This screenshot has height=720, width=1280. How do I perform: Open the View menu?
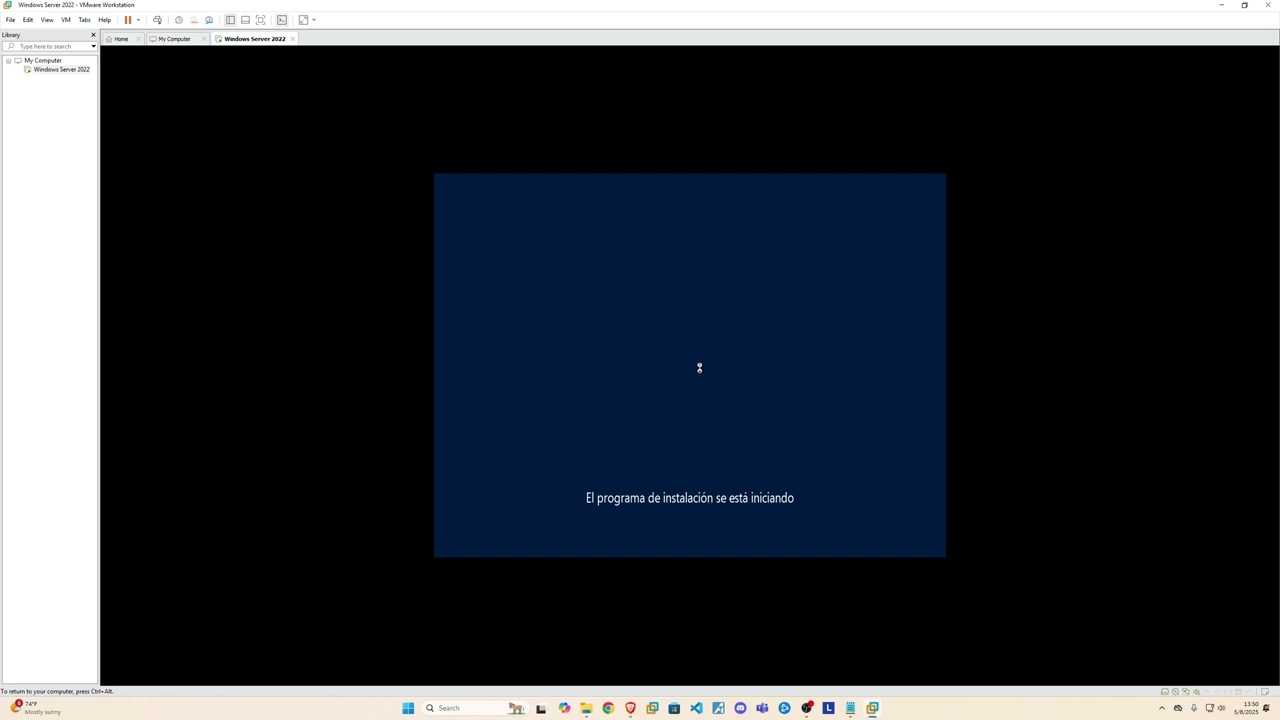[47, 20]
